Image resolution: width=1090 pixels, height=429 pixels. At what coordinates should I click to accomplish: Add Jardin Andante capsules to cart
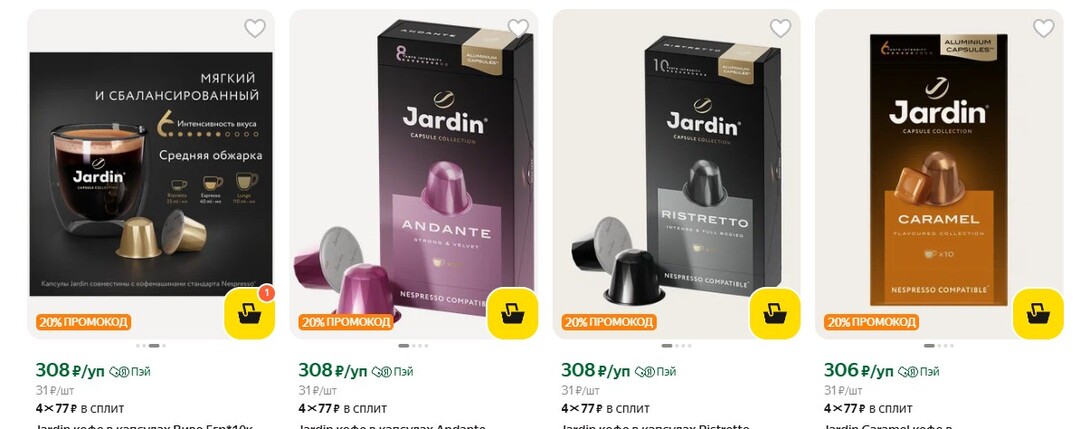(x=512, y=314)
